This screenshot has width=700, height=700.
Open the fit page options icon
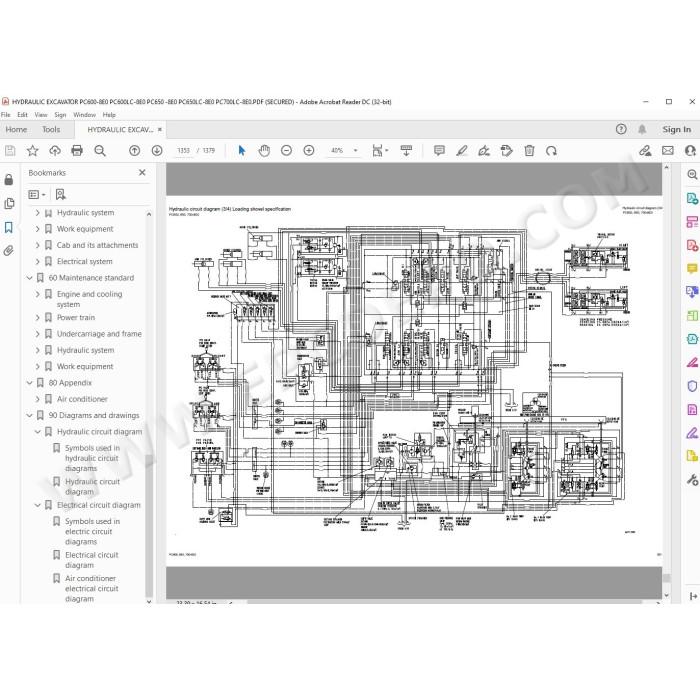[x=380, y=151]
